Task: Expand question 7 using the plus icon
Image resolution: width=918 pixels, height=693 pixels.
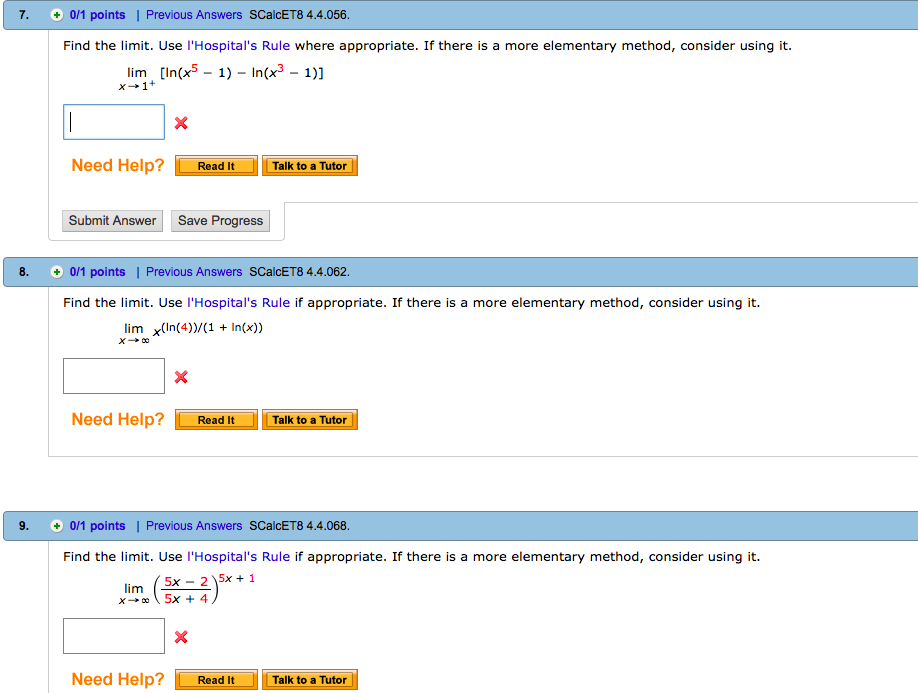Action: coord(57,14)
